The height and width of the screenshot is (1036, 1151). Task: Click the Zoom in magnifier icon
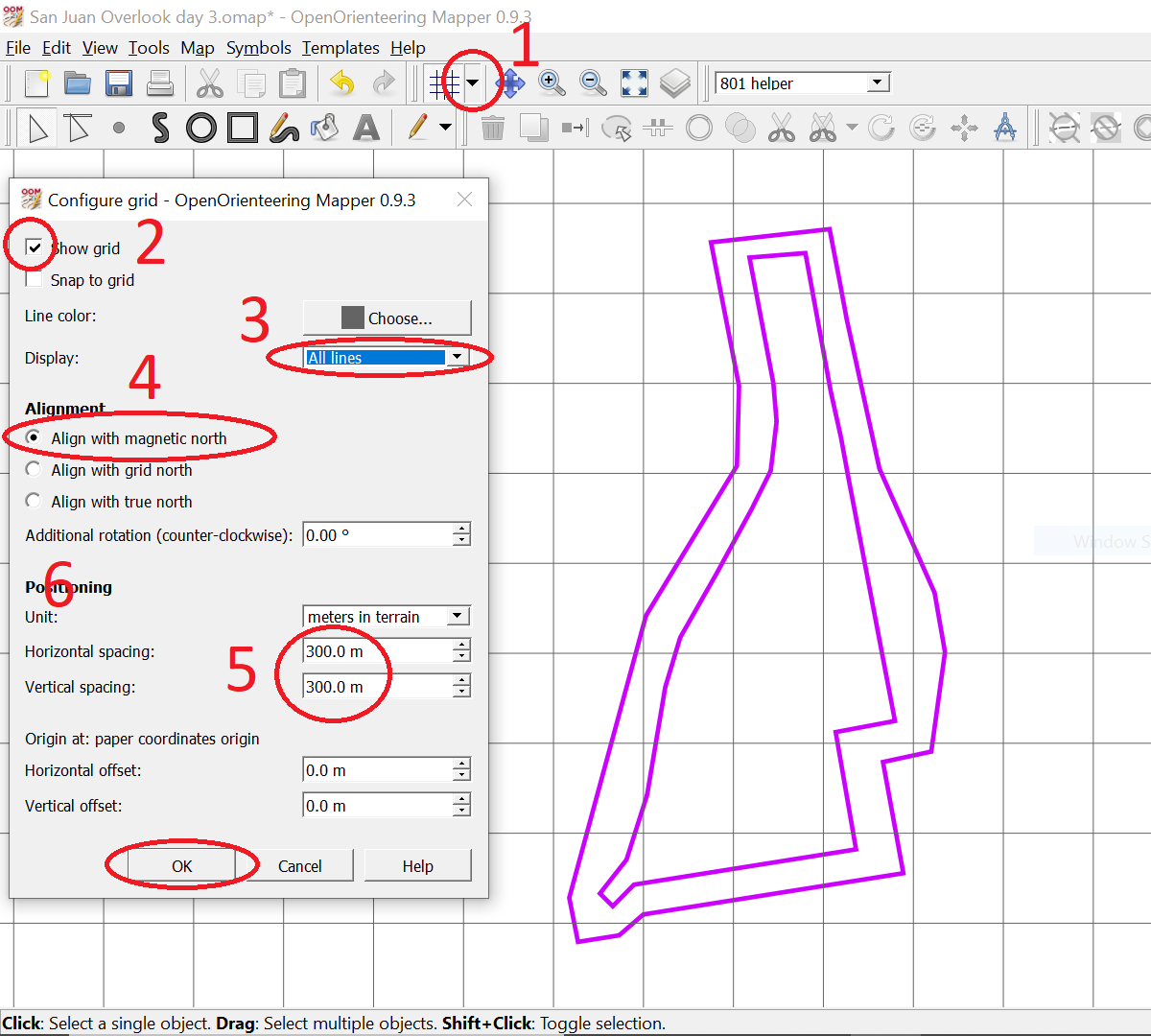coord(552,83)
